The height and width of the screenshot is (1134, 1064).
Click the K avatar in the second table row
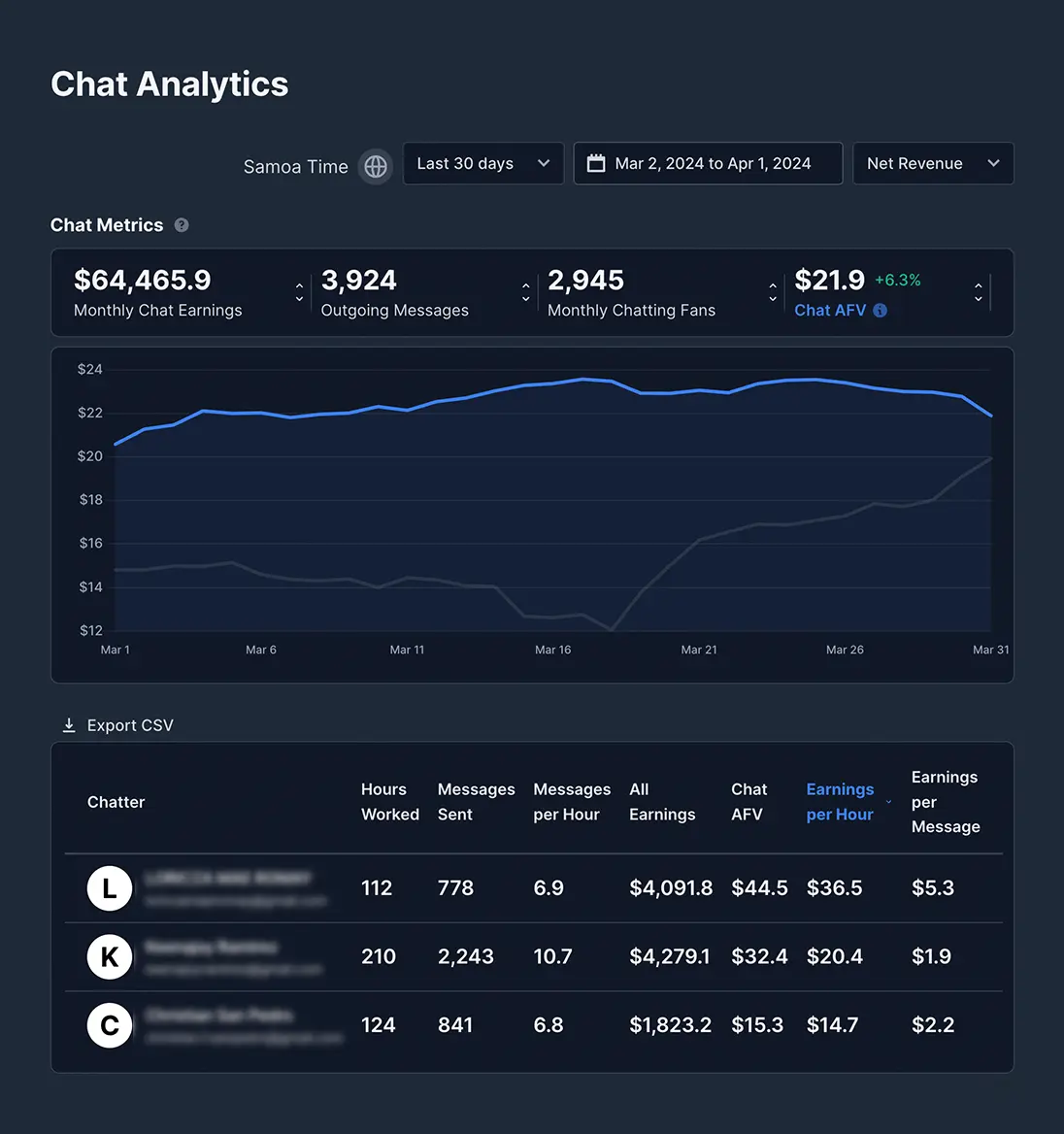click(x=109, y=956)
